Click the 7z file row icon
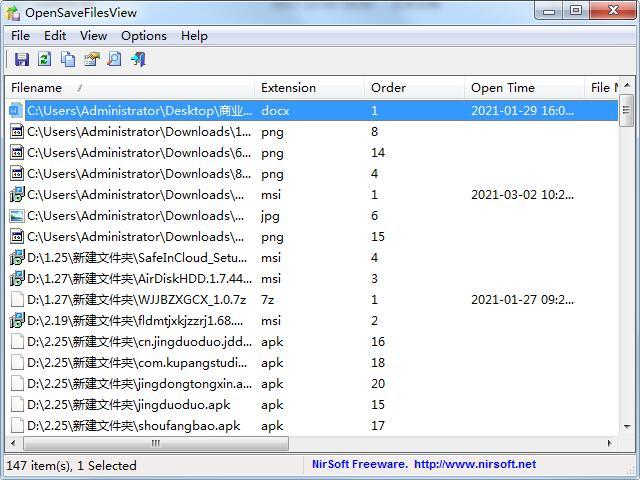The height and width of the screenshot is (480, 640). pos(16,300)
